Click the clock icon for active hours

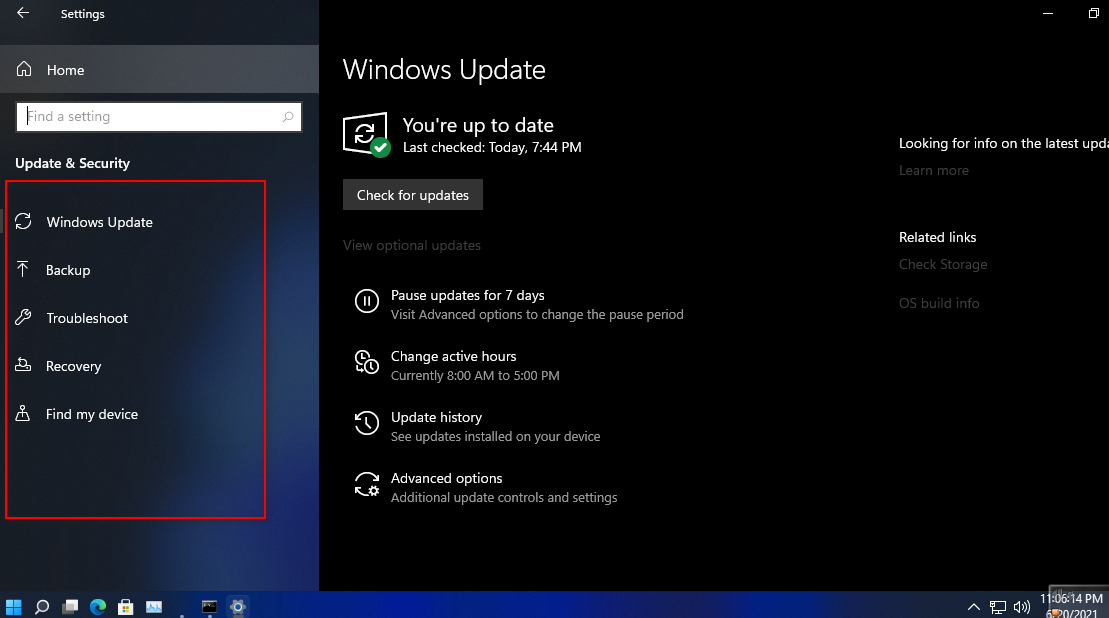(x=366, y=362)
